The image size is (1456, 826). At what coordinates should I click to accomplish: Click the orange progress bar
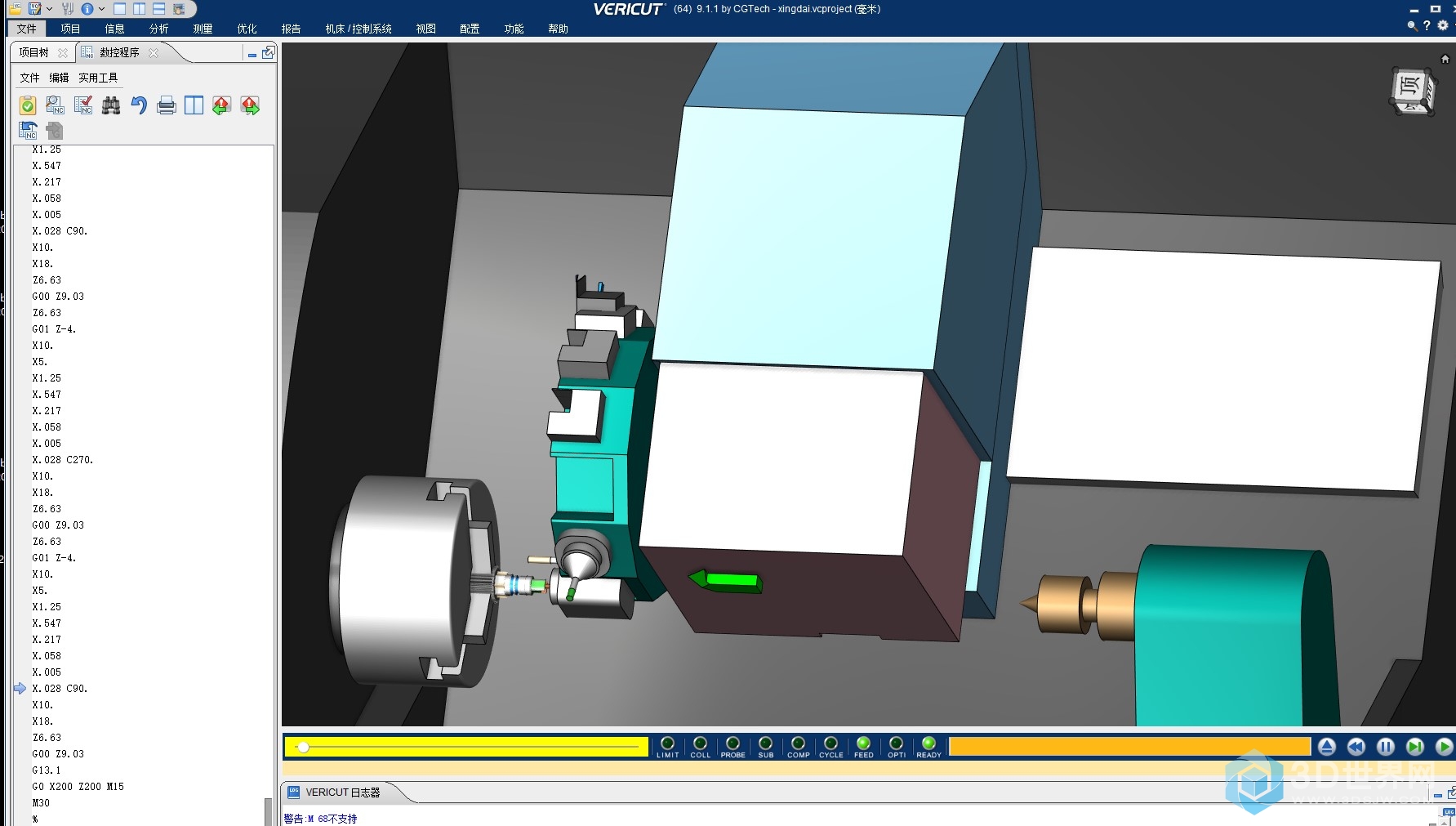click(1129, 747)
